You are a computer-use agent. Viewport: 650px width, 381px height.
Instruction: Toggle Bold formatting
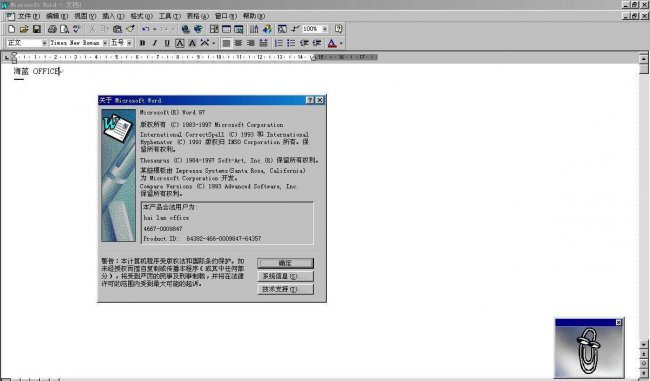[142, 43]
